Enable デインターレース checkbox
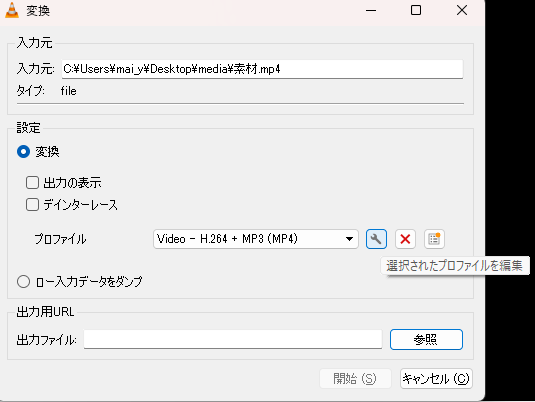Screen dimensions: 535x402 (x=32, y=205)
